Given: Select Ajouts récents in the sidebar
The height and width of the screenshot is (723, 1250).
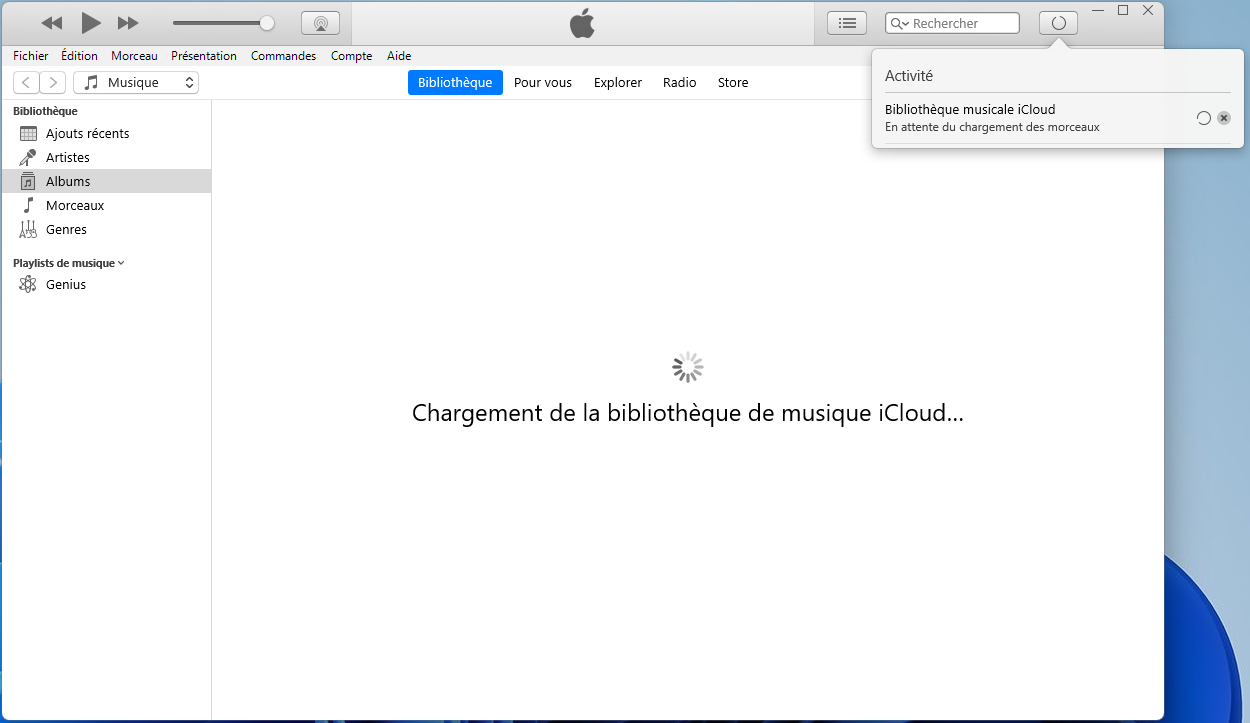Looking at the screenshot, I should coord(106,133).
